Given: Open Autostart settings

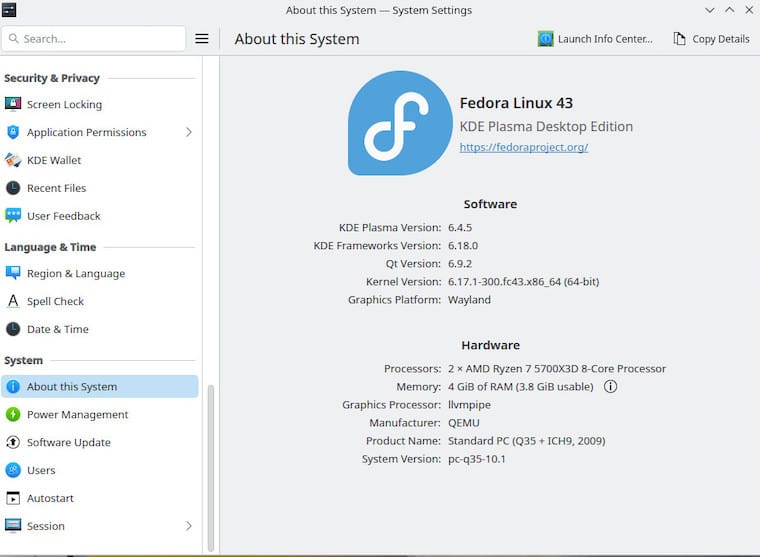Looking at the screenshot, I should [x=99, y=498].
